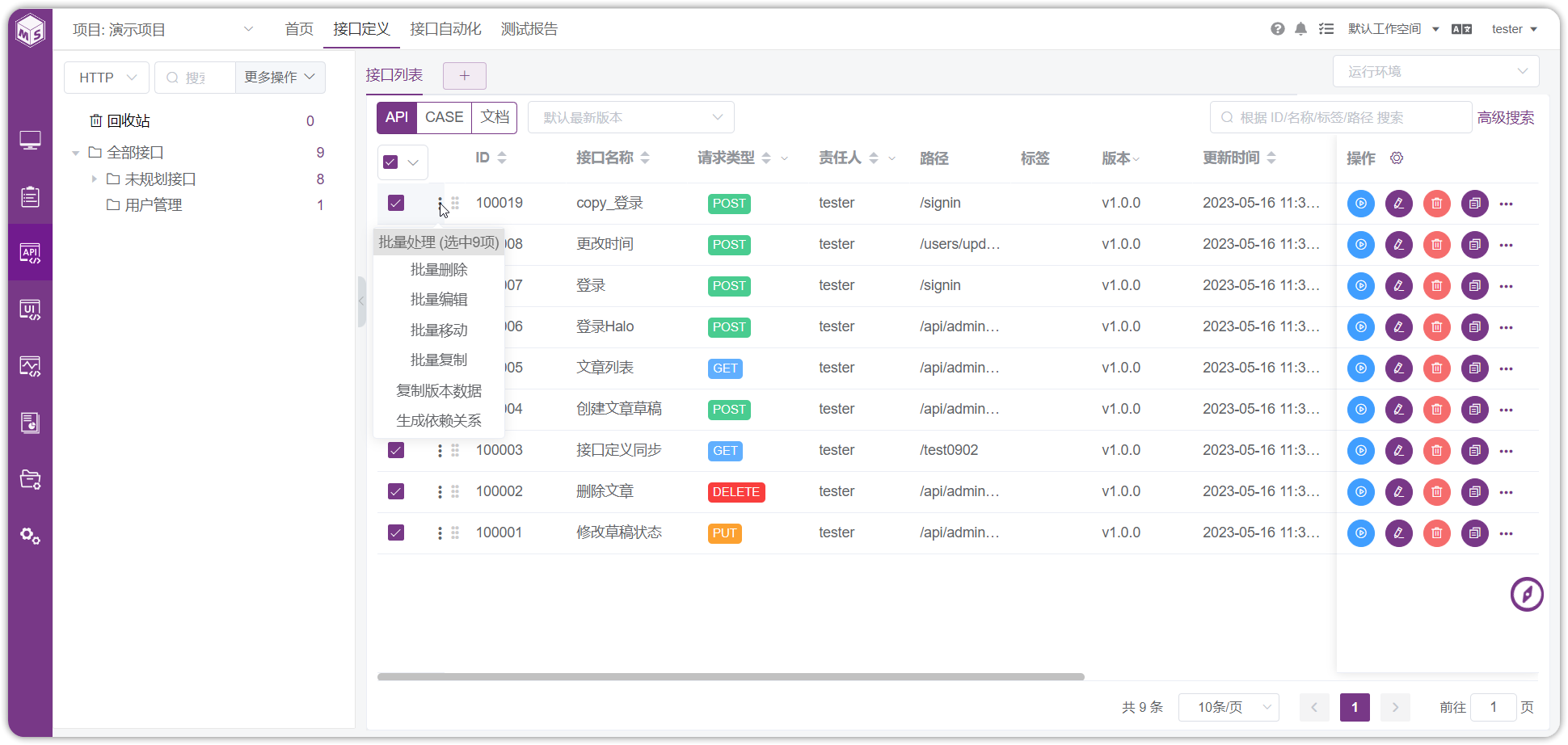Go to the 首页 tab

click(x=299, y=29)
